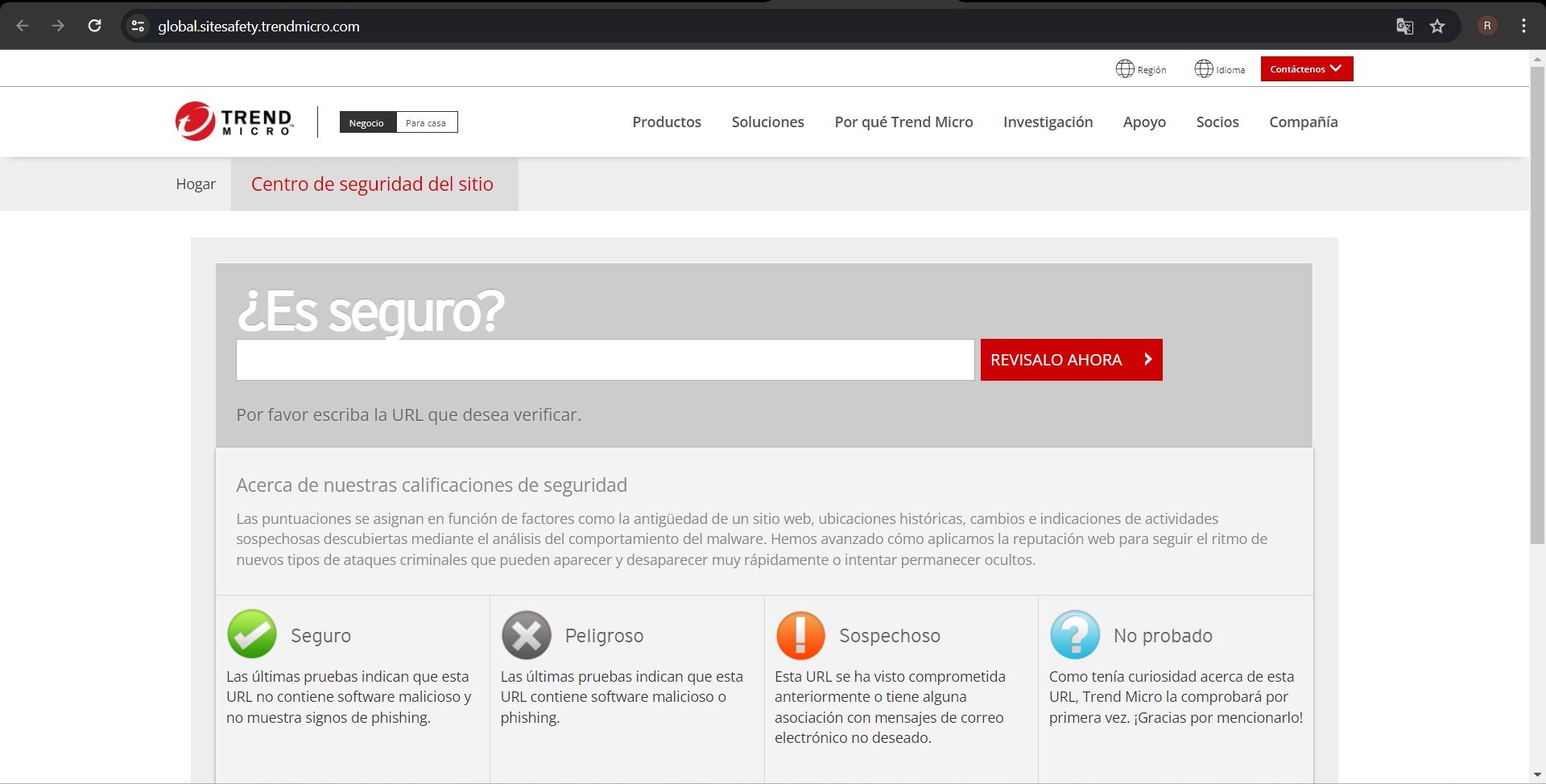Open the Región selector
The height and width of the screenshot is (784, 1546).
coord(1140,68)
